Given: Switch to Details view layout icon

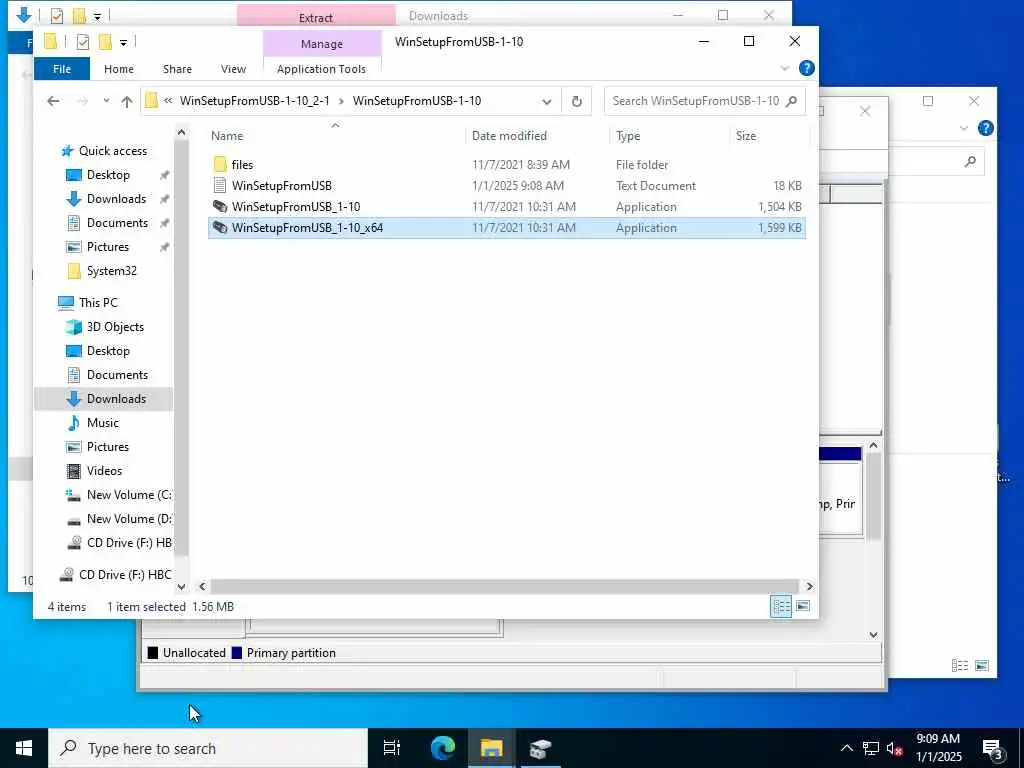Looking at the screenshot, I should click(x=780, y=606).
